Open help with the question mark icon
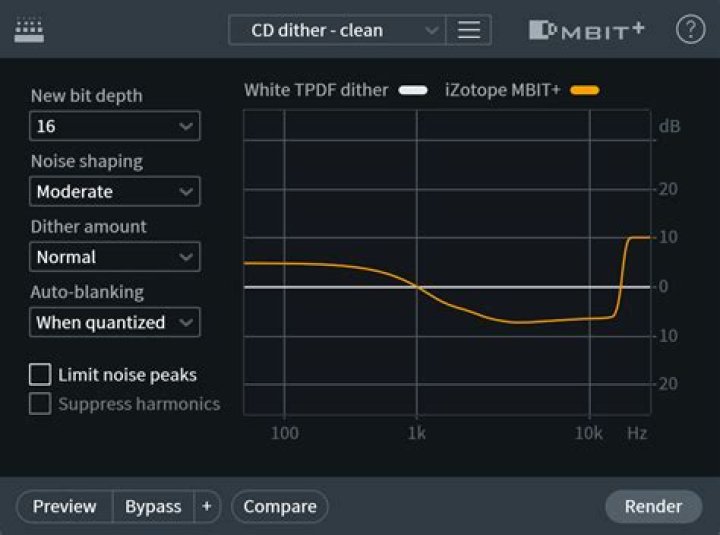 pyautogui.click(x=690, y=30)
